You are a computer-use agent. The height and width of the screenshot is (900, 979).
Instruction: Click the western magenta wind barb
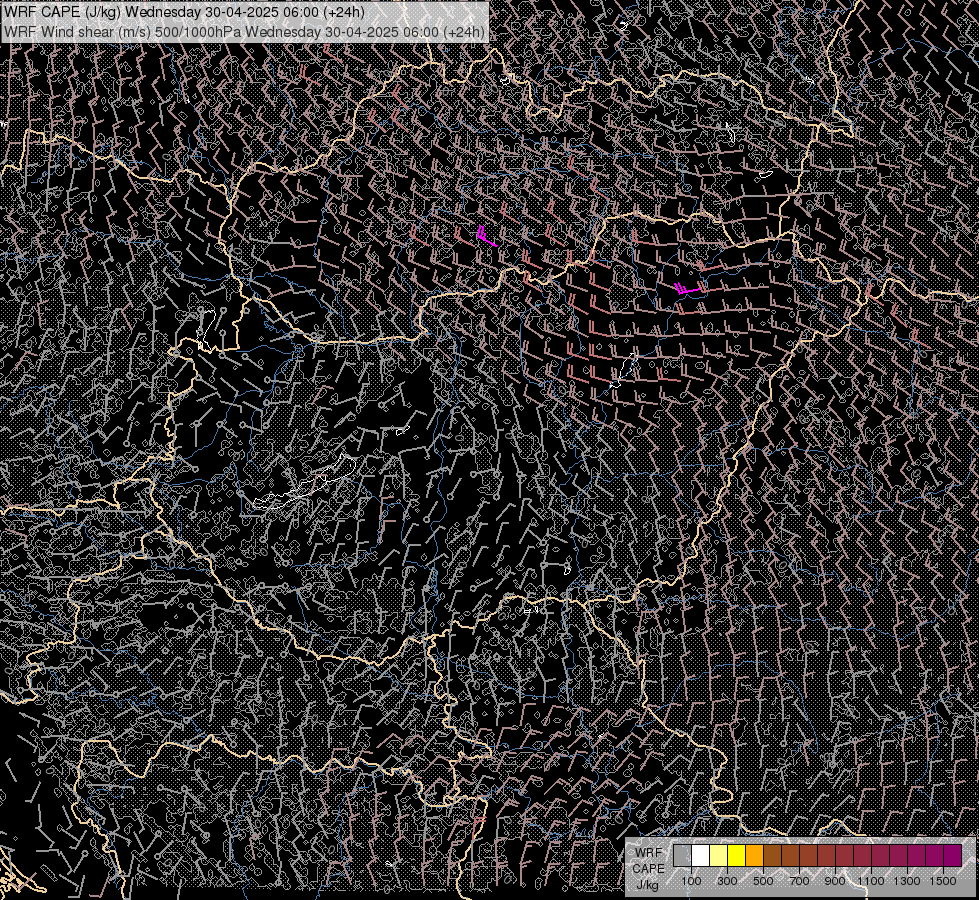486,237
